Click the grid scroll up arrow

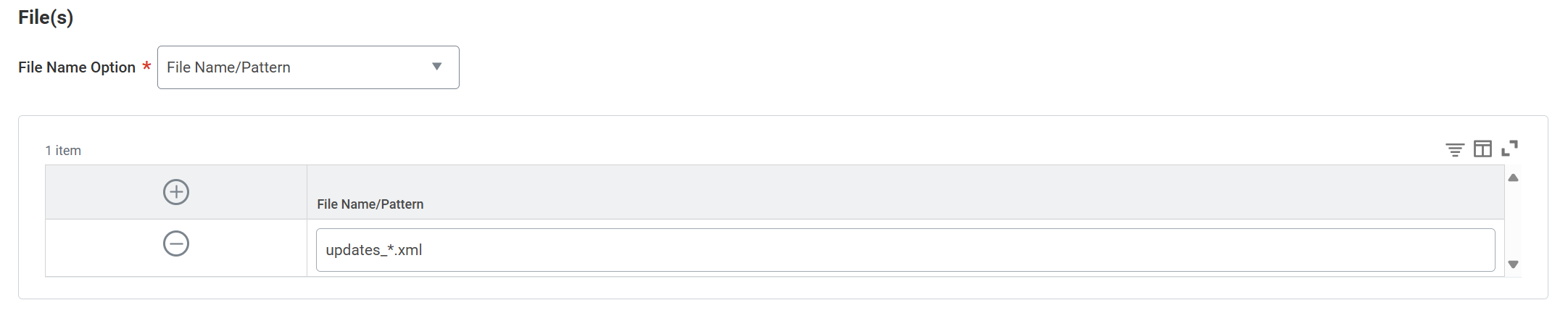[1513, 178]
